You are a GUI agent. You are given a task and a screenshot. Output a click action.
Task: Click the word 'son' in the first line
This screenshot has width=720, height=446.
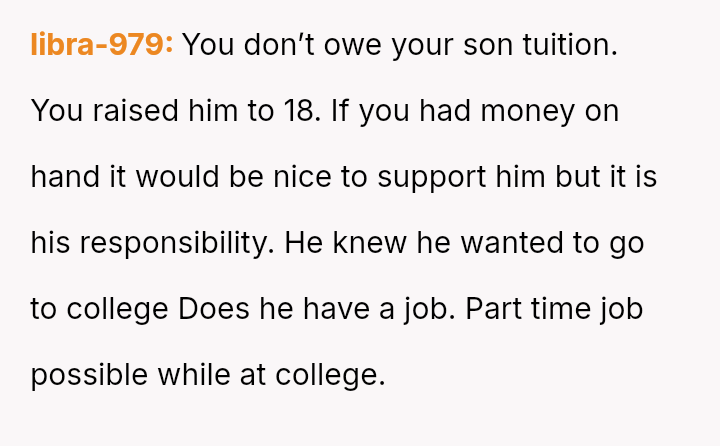click(x=488, y=45)
